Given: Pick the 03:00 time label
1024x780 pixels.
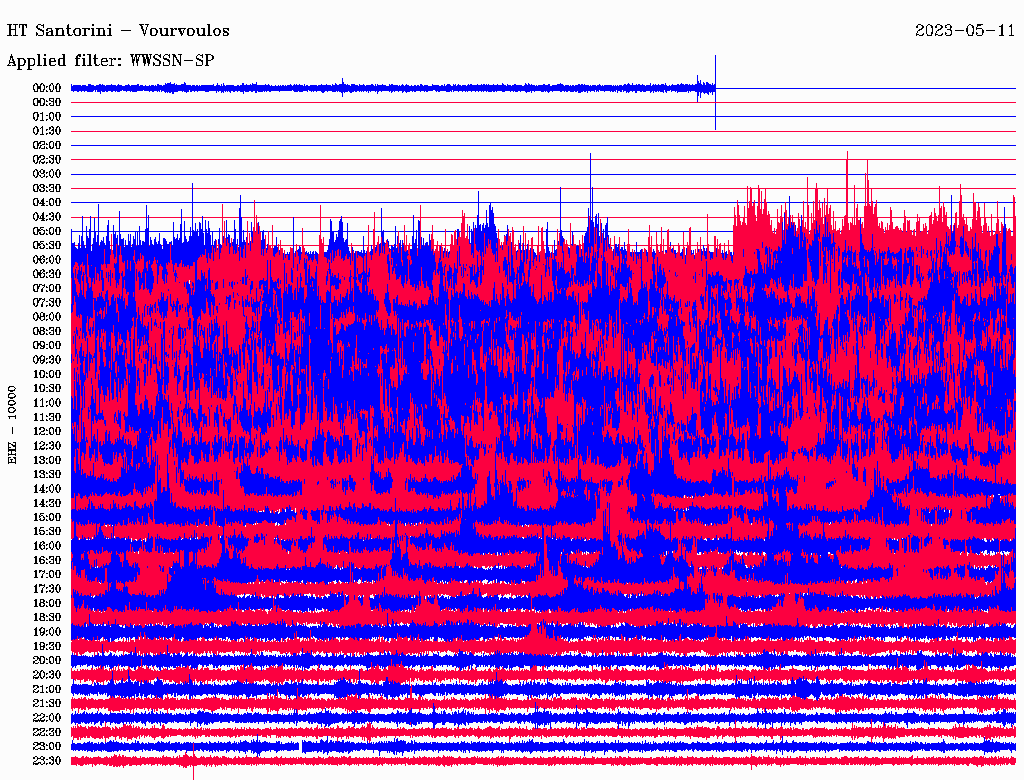Looking at the screenshot, I should coord(47,174).
